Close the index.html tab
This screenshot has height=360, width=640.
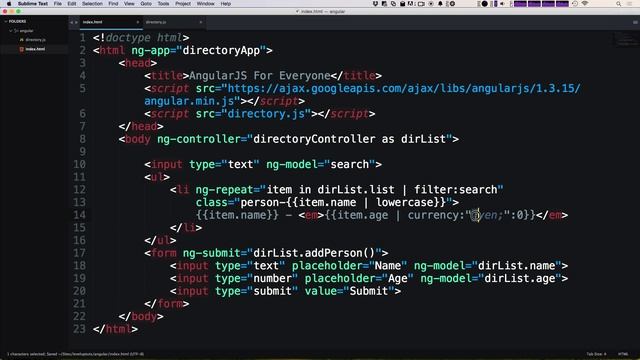(138, 22)
